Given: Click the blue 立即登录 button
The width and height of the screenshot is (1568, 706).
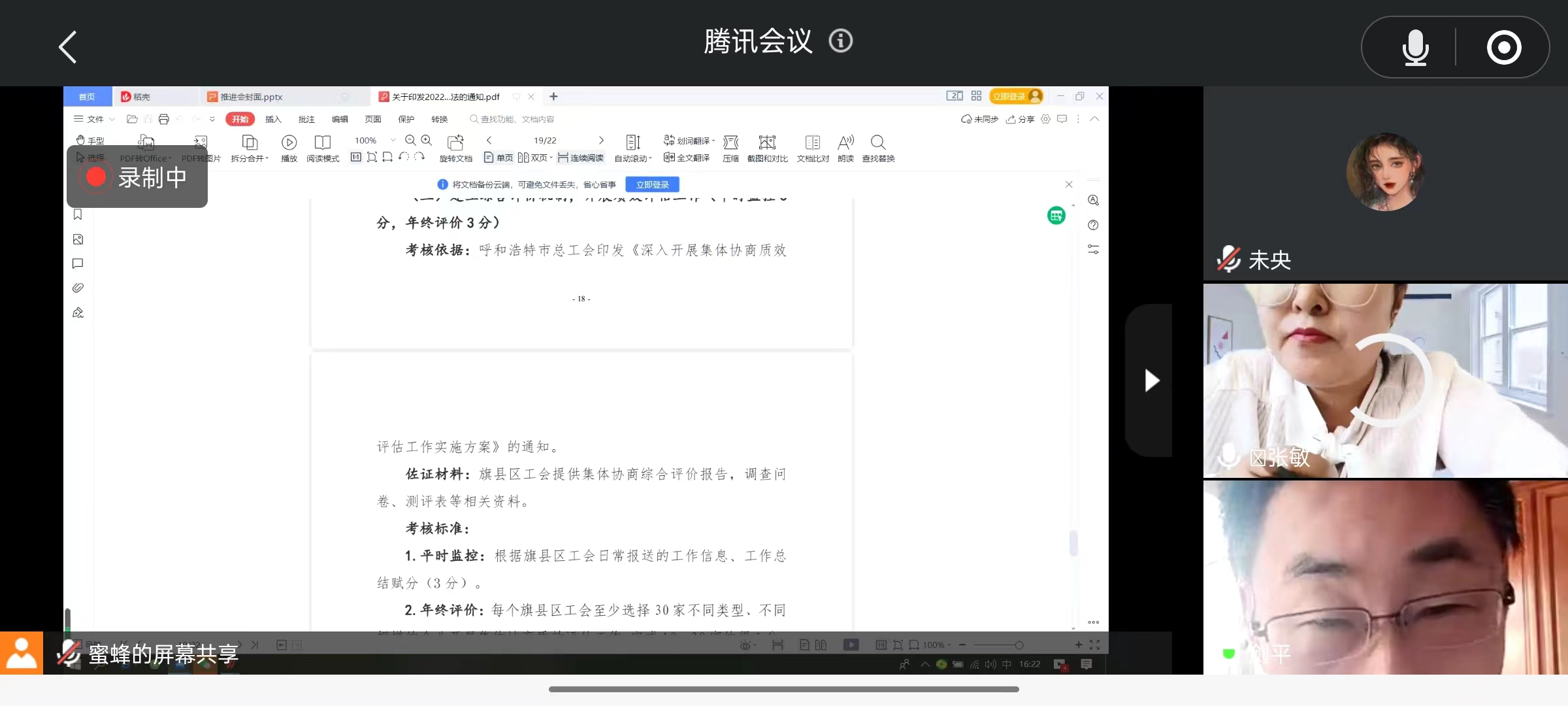Looking at the screenshot, I should 652,184.
